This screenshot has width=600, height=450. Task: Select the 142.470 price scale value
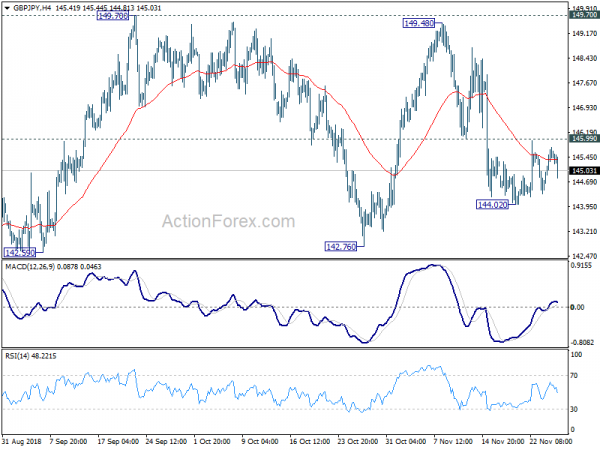coord(584,256)
